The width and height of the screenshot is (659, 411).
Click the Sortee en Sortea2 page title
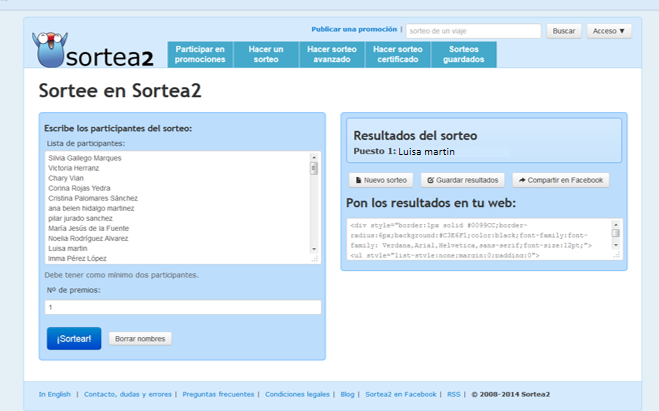[120, 91]
